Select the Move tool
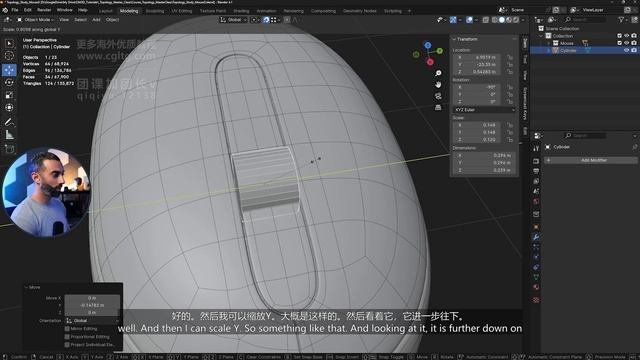The image size is (640, 360). (9, 70)
